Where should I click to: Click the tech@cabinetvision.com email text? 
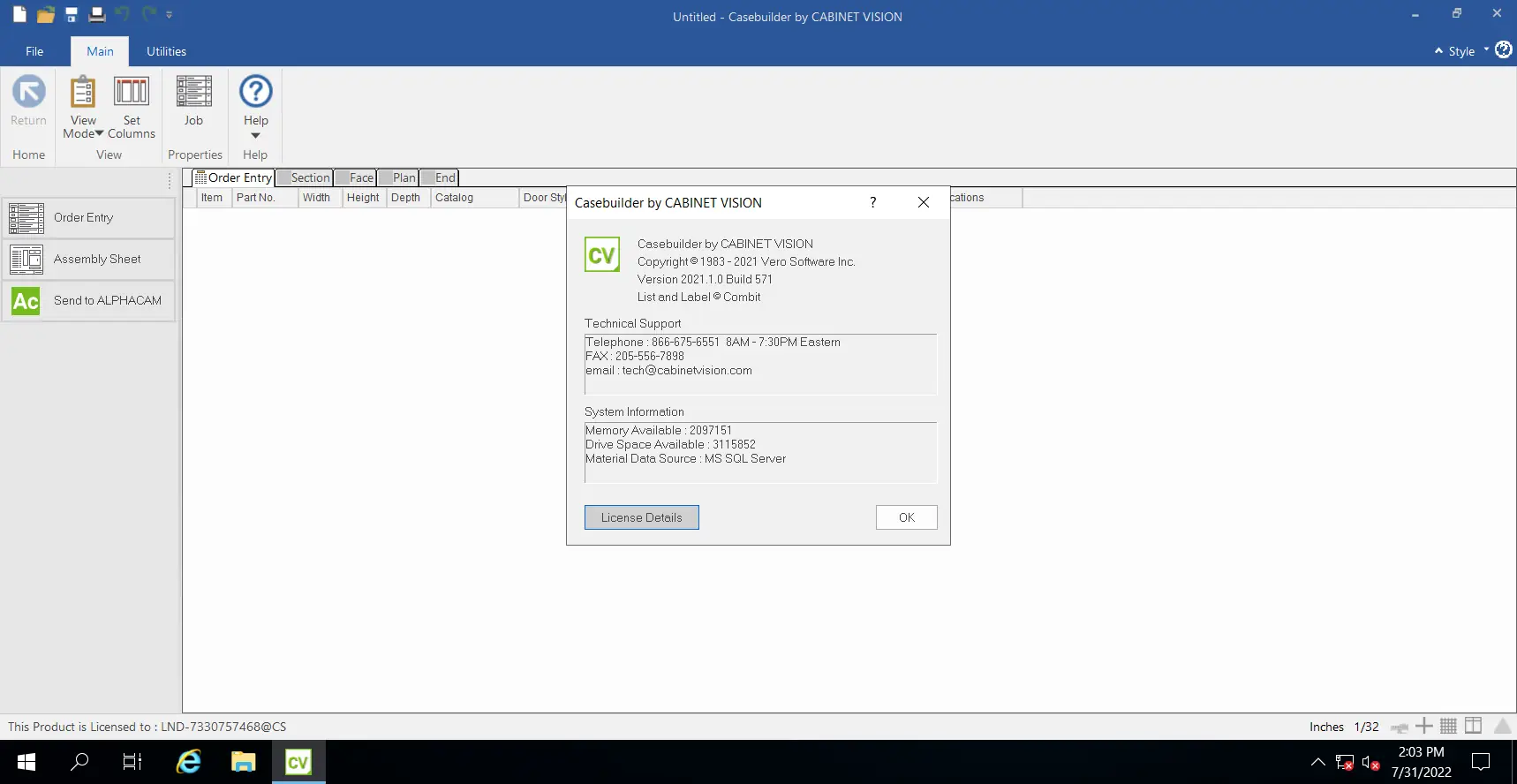[x=687, y=371]
